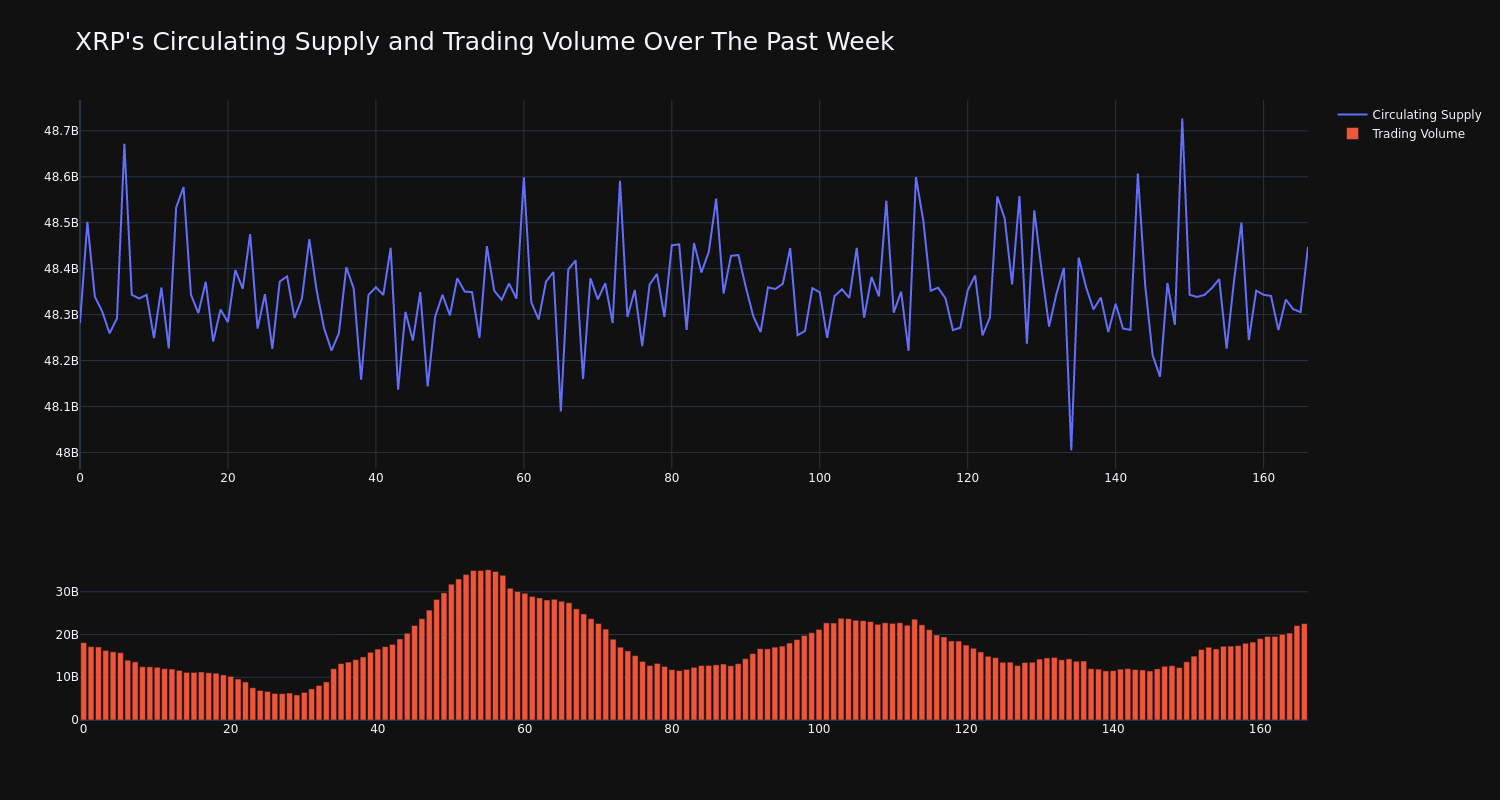Click the chart title about XRP's supply

[484, 42]
